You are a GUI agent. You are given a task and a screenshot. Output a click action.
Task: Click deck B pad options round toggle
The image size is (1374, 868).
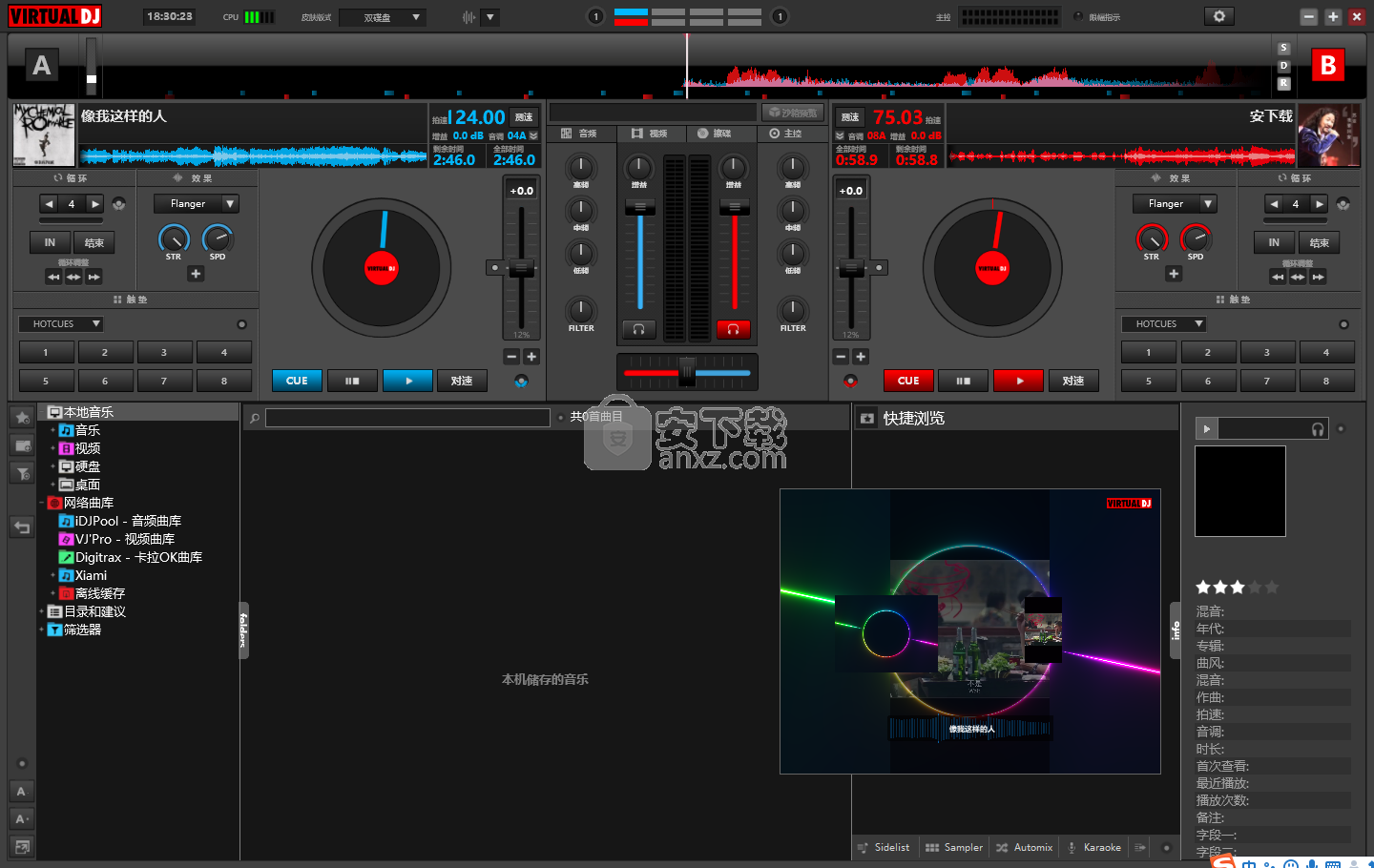pos(1343,324)
